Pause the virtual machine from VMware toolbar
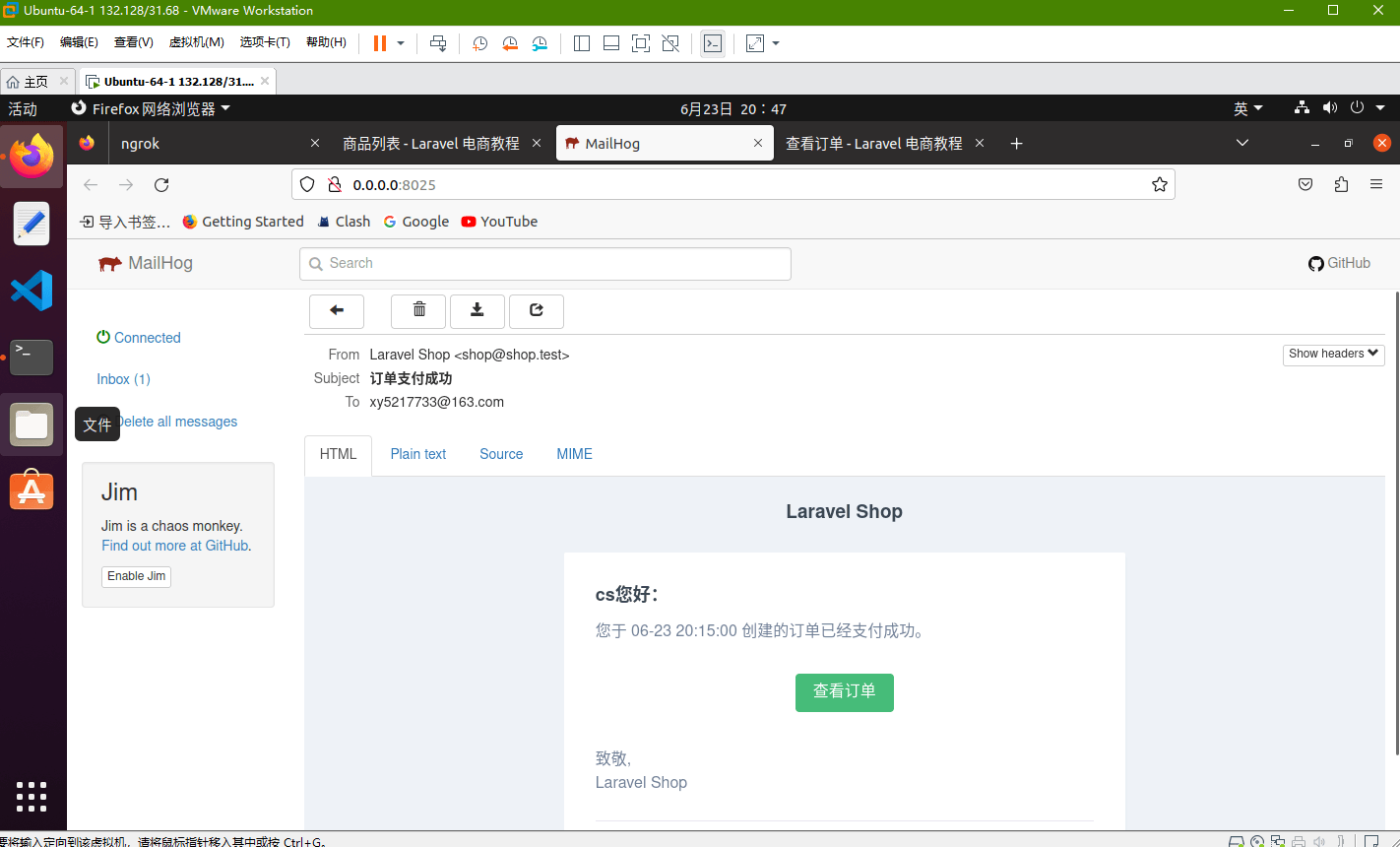This screenshot has height=847, width=1400. (380, 43)
